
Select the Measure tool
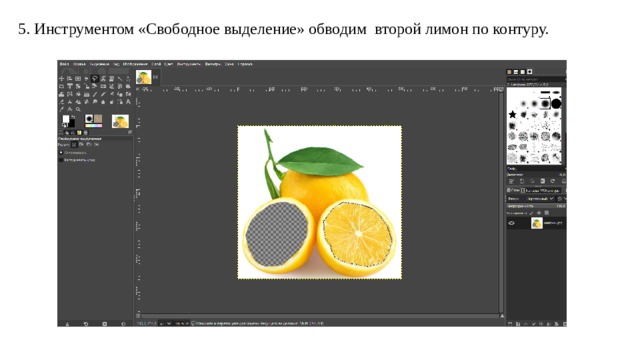69,109
